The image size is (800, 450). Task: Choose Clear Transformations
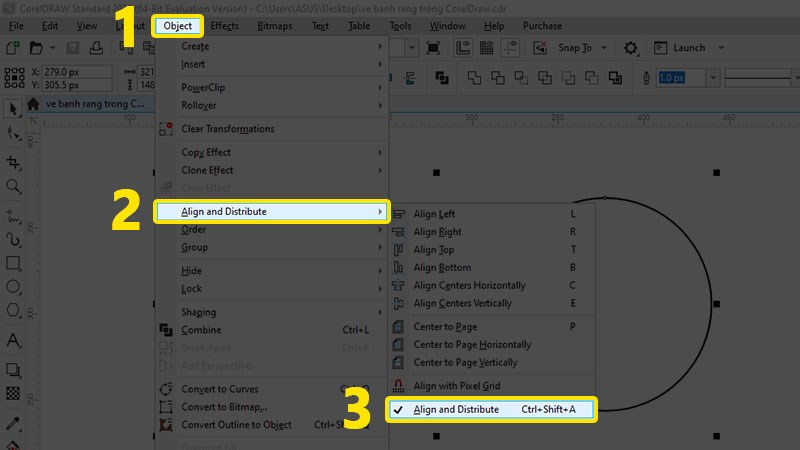[x=272, y=129]
